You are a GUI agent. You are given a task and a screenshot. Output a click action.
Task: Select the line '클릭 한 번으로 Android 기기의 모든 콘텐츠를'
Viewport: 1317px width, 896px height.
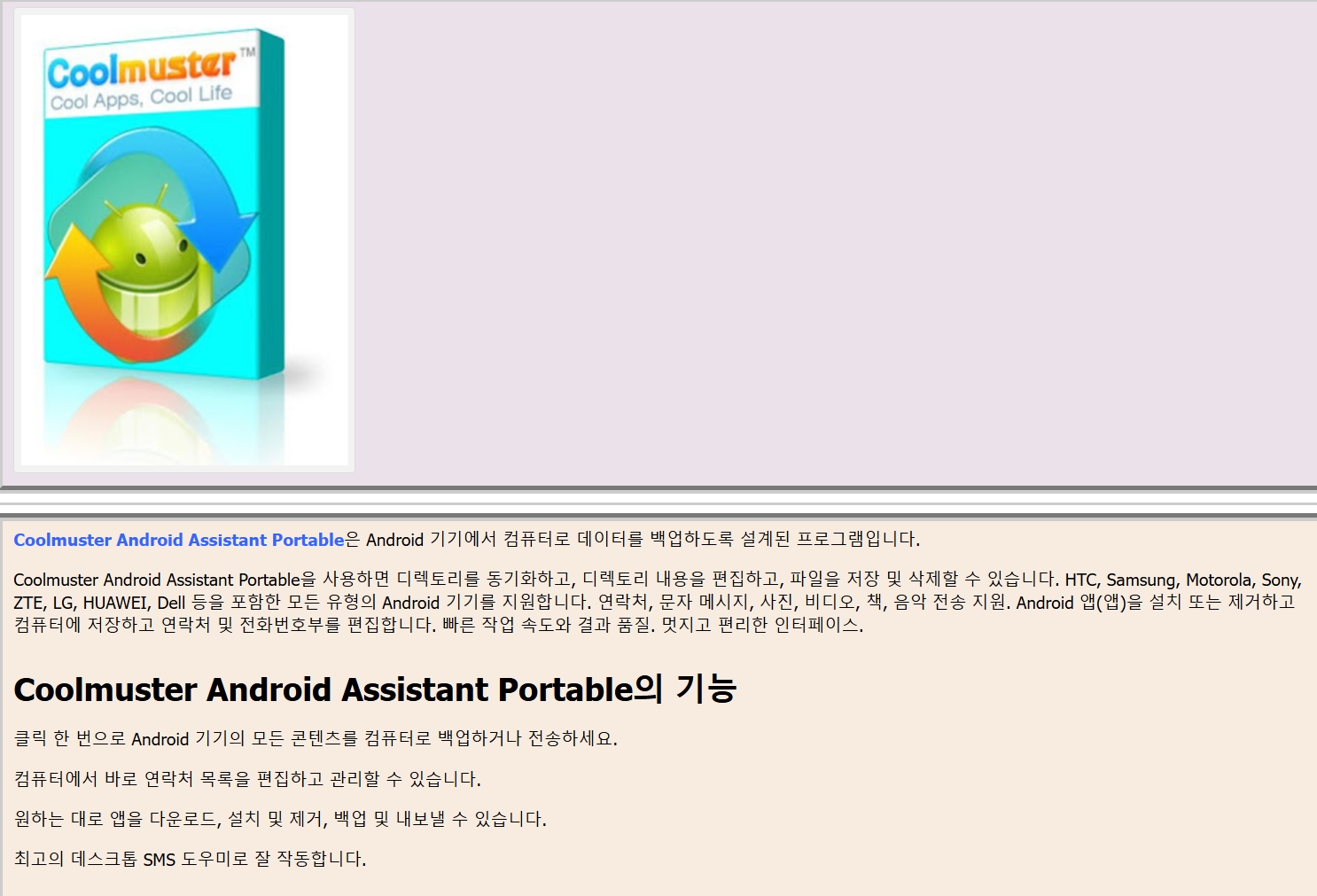click(316, 738)
